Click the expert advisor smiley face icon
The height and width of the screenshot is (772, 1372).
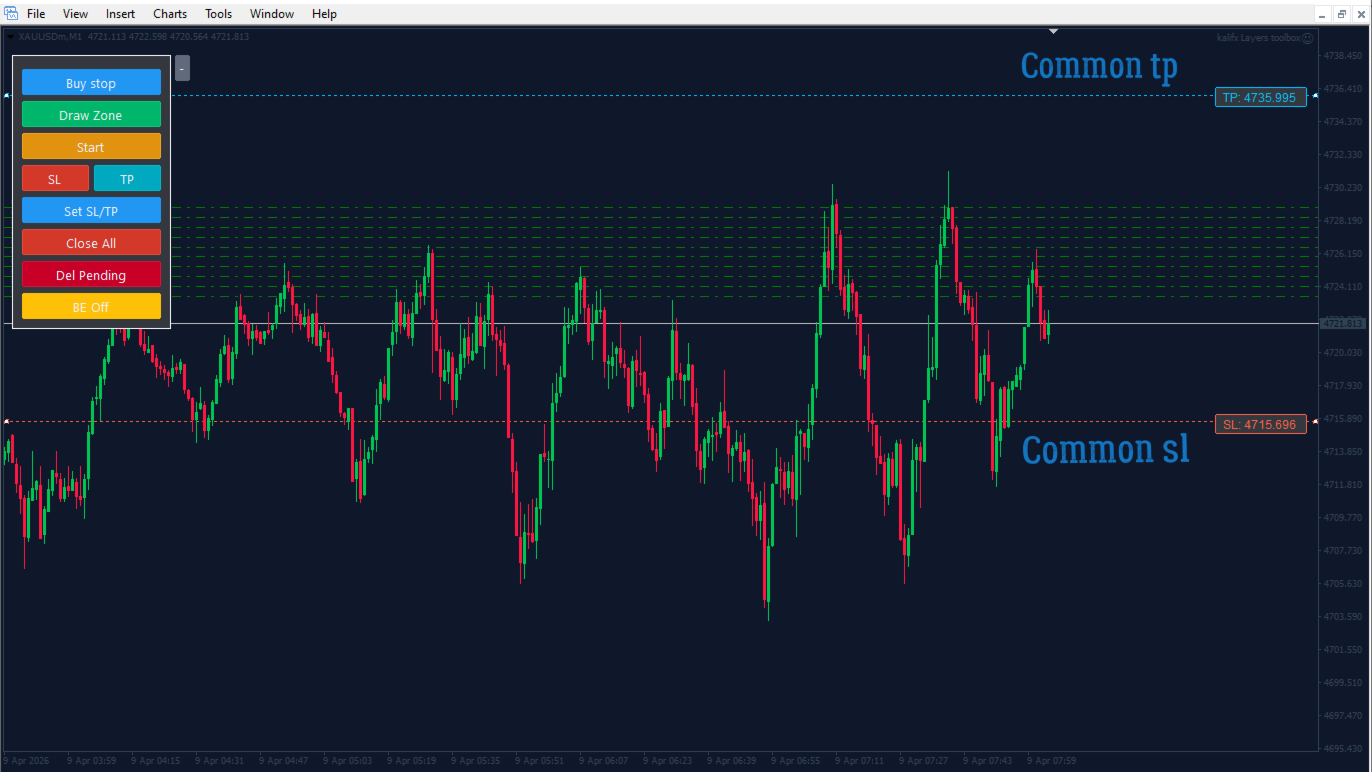pyautogui.click(x=1308, y=37)
